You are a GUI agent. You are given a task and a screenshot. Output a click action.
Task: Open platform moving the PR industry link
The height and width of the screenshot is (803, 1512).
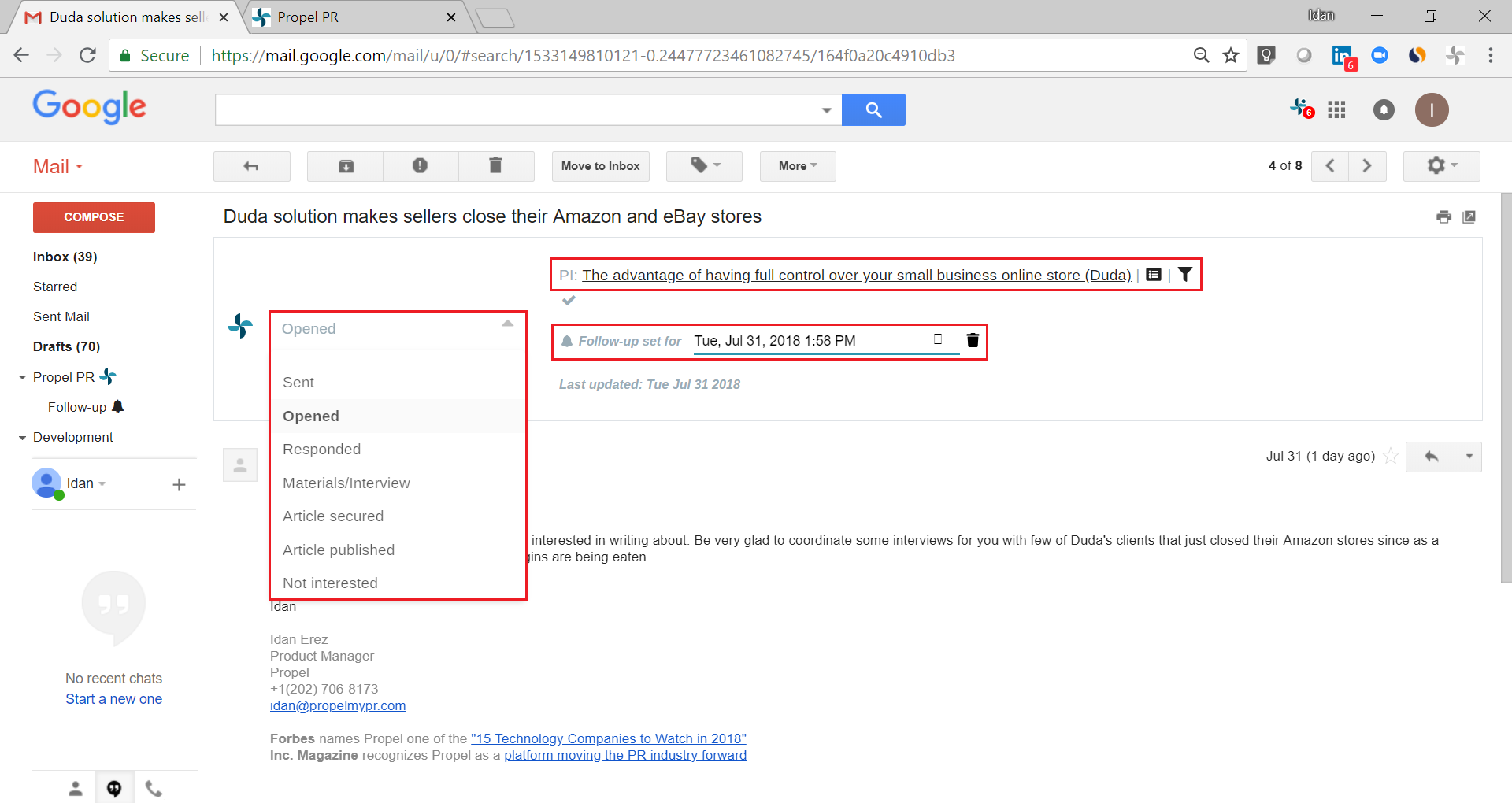625,756
